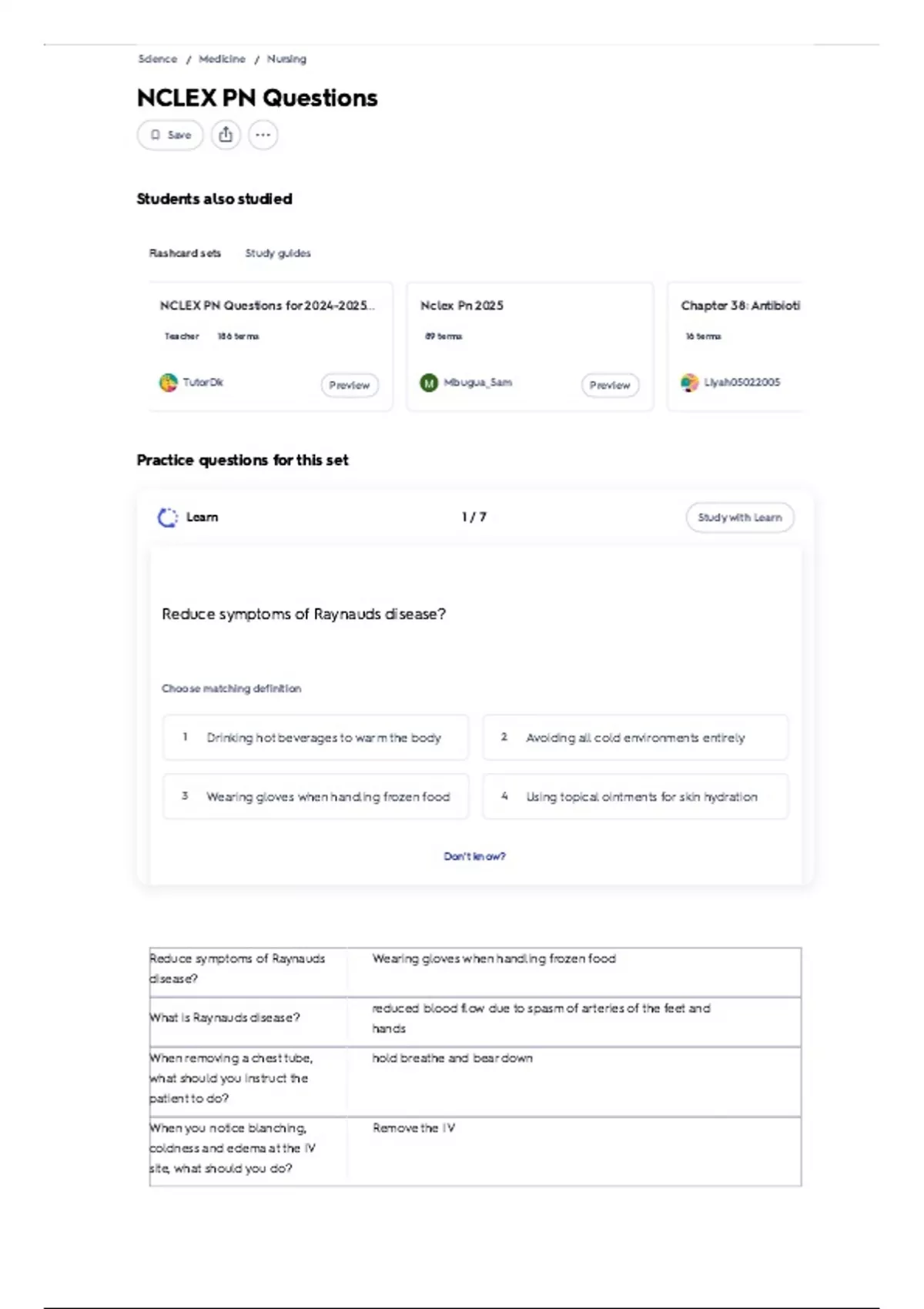Preview the NCLEX PN Questions 2024-2025 set
924x1309 pixels.
(350, 385)
